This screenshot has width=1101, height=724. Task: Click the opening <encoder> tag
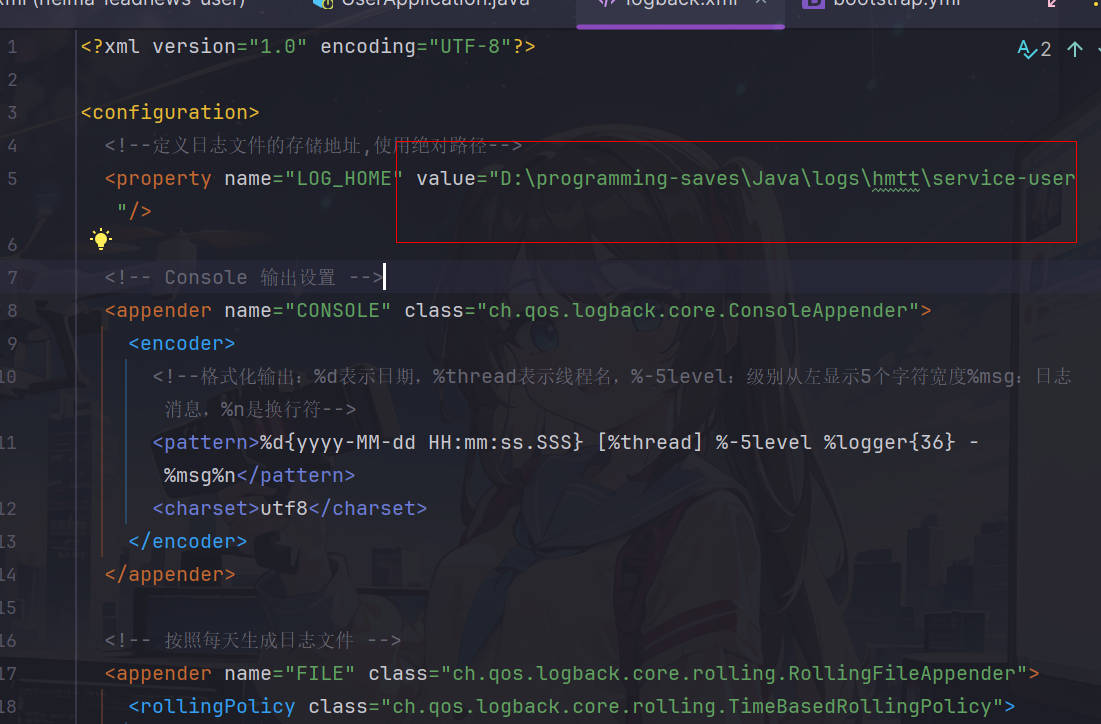[182, 343]
